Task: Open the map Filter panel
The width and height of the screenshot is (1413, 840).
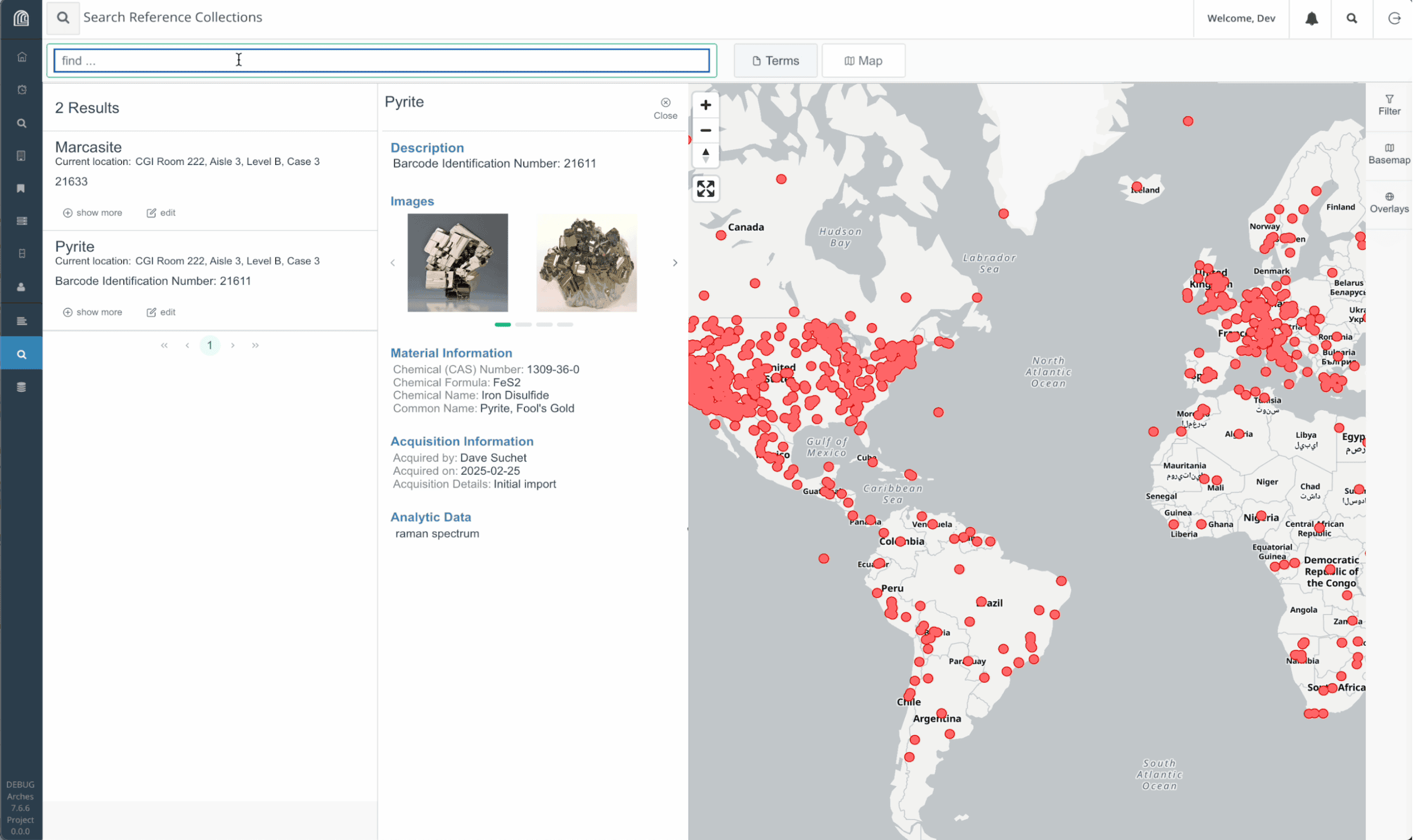Action: (x=1389, y=106)
